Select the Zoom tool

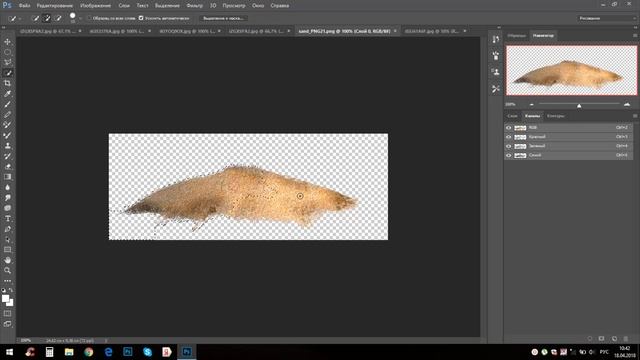point(7,270)
